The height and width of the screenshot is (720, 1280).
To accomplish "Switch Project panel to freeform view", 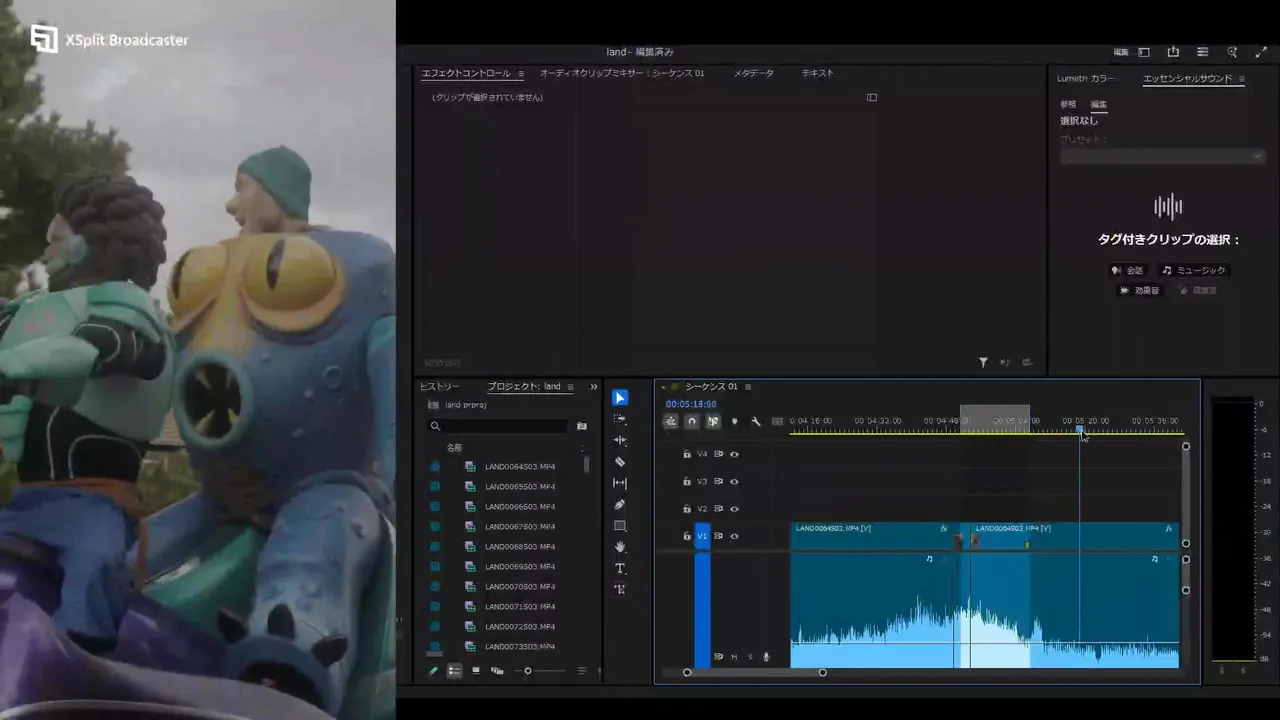I will coord(497,671).
